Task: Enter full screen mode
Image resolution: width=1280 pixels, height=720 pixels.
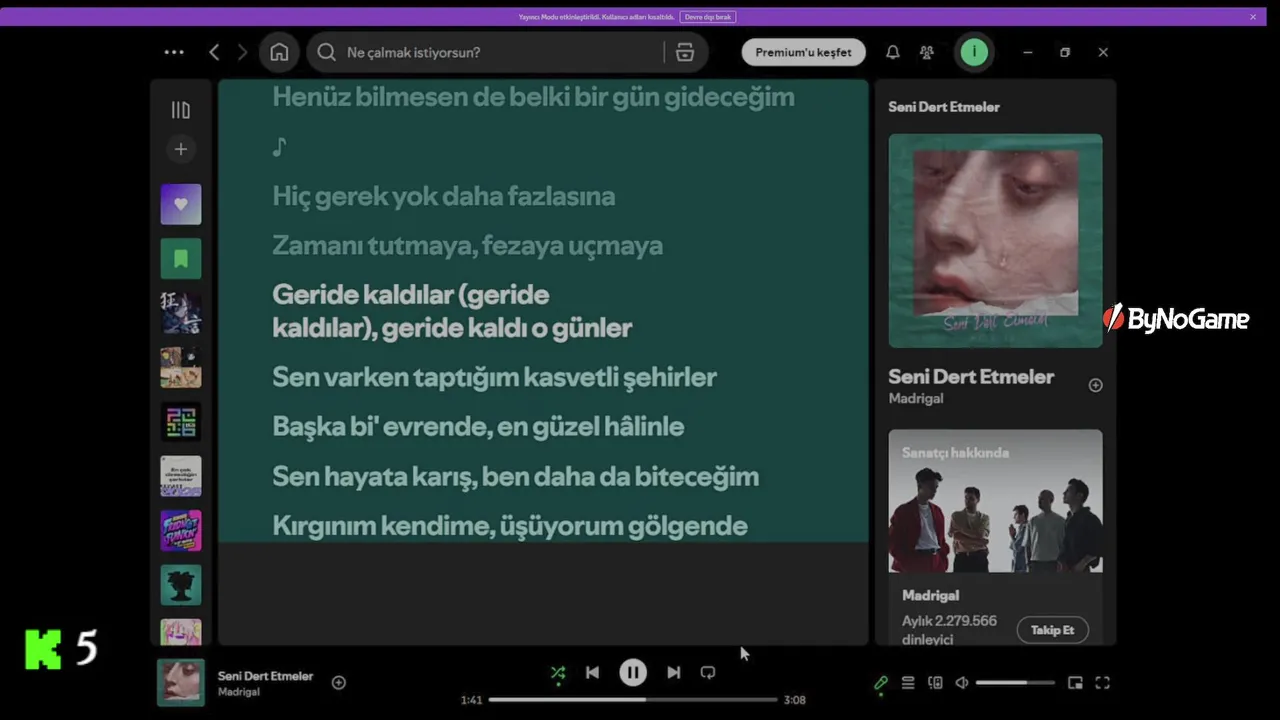Action: pos(1102,683)
